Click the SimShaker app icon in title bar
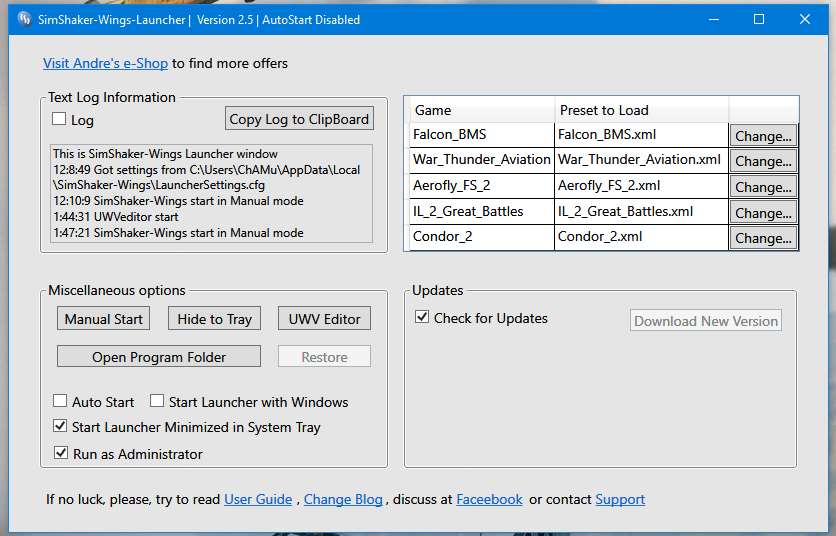 (25, 20)
